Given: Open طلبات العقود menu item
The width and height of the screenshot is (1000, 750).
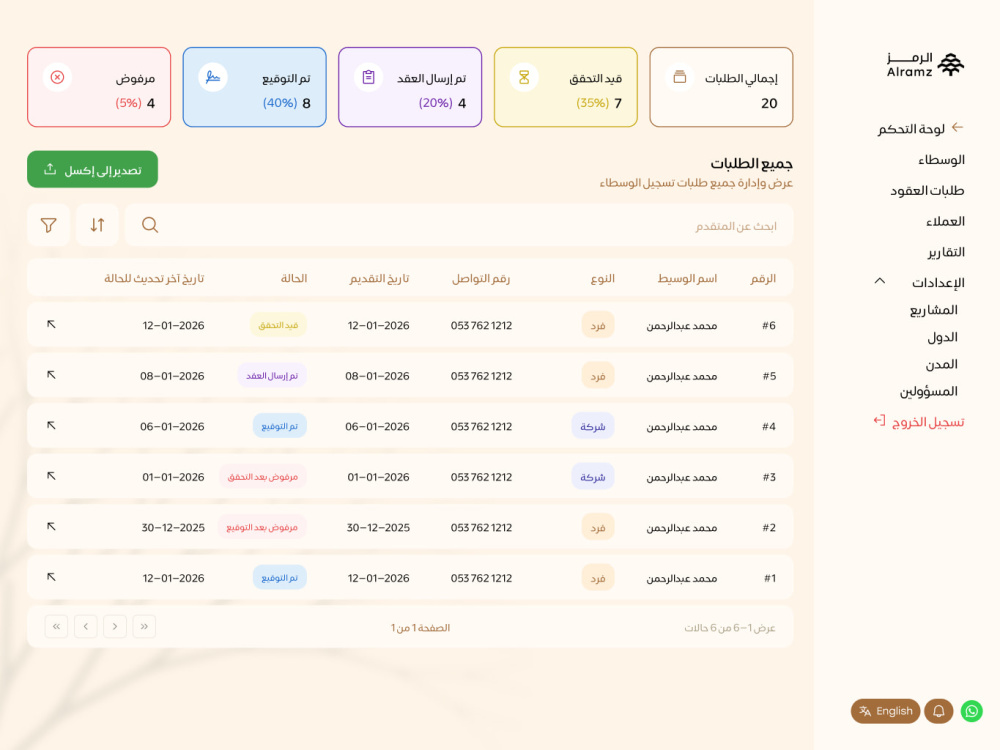Looking at the screenshot, I should click(x=927, y=191).
